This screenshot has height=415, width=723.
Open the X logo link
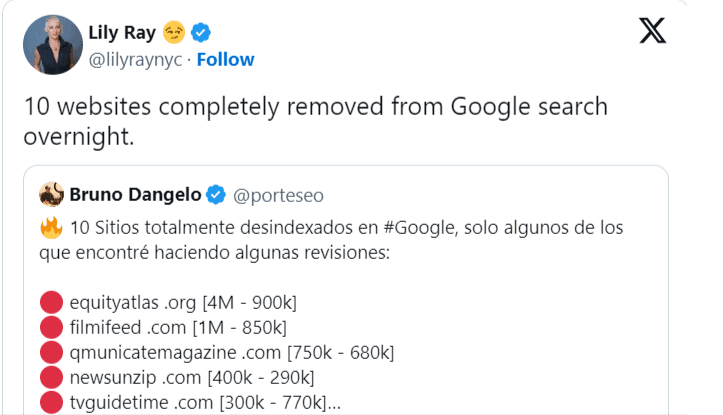tap(652, 33)
